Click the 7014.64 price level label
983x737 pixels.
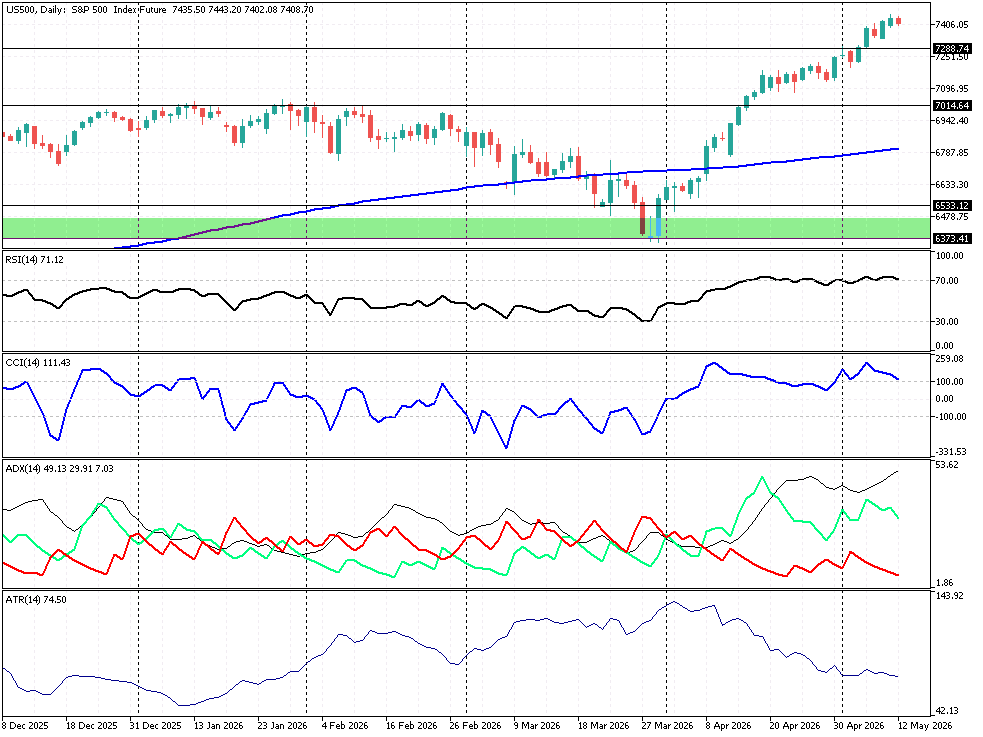(952, 105)
